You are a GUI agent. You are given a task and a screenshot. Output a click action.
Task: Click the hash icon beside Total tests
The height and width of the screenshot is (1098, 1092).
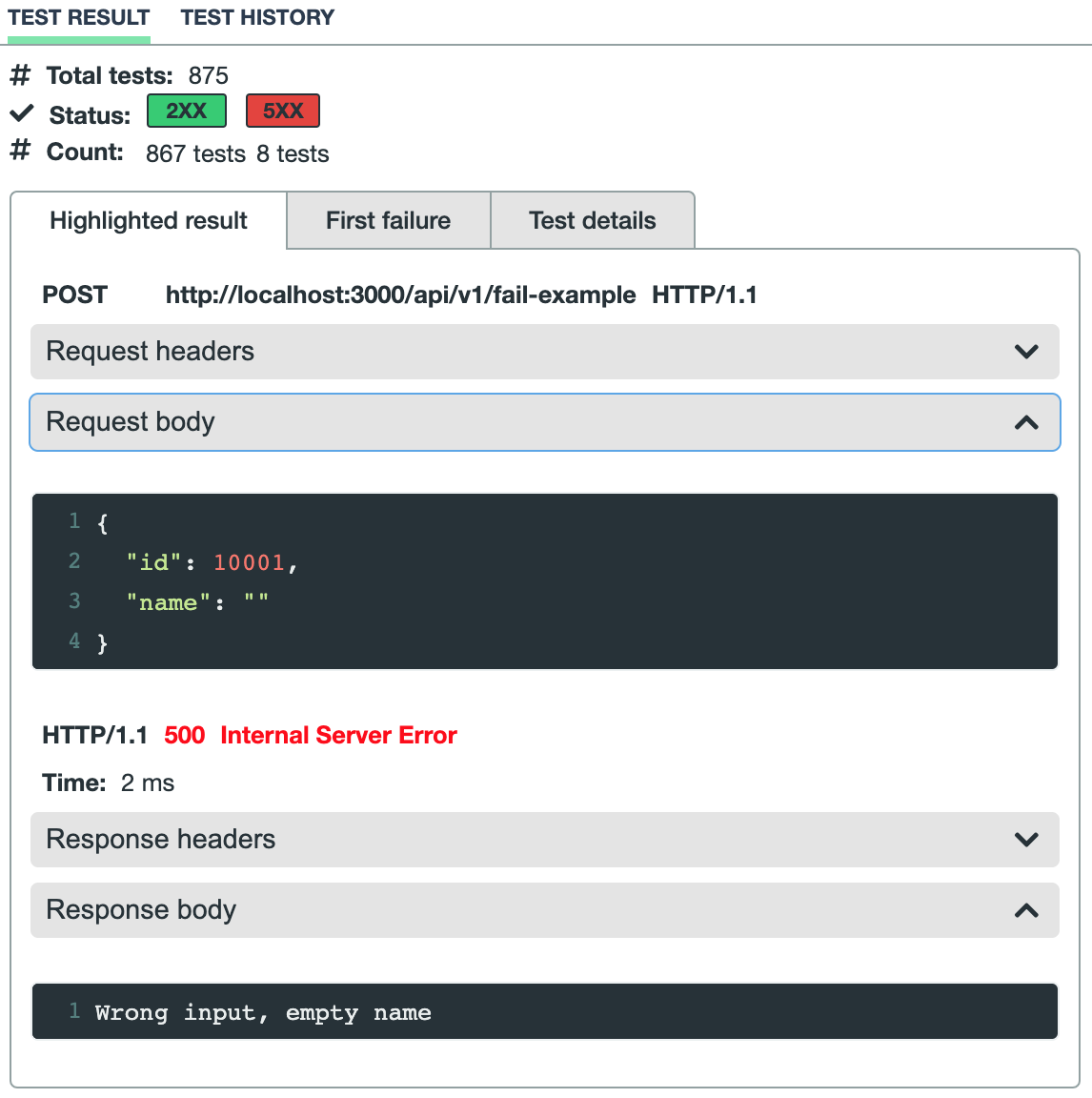[x=20, y=75]
